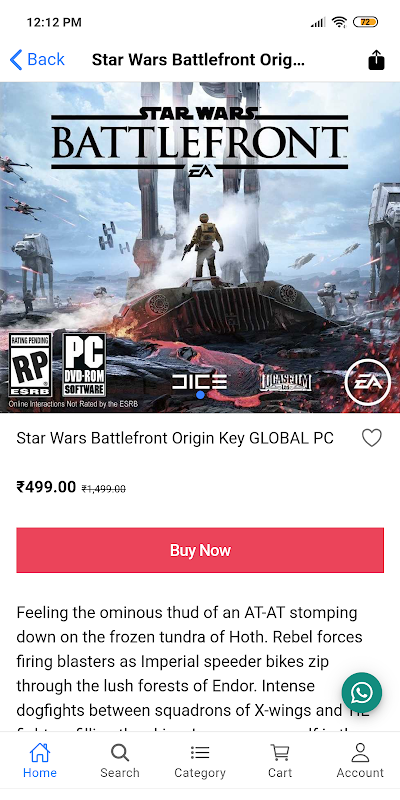The width and height of the screenshot is (400, 800).
Task: Tap the Star Wars Battlefront cover image
Action: click(x=200, y=247)
